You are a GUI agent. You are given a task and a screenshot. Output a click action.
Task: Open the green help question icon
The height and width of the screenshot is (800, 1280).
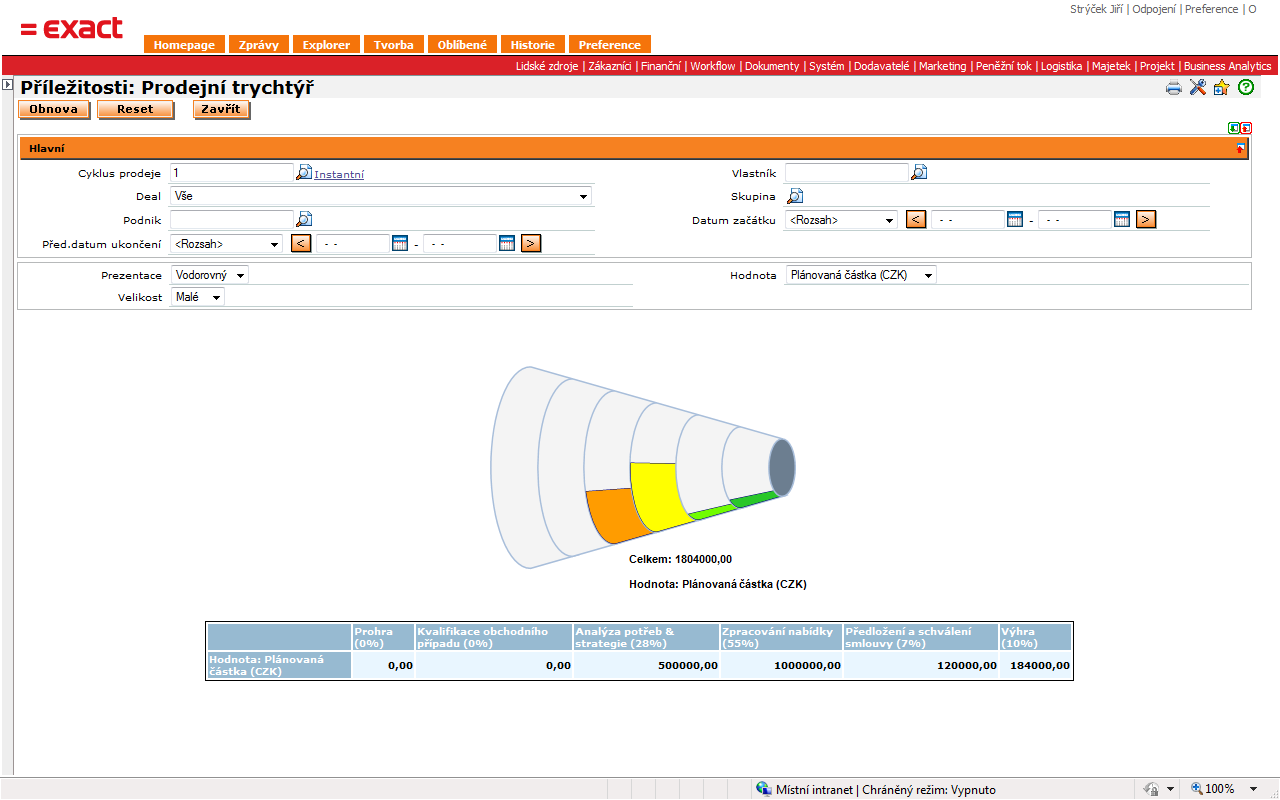[1246, 87]
